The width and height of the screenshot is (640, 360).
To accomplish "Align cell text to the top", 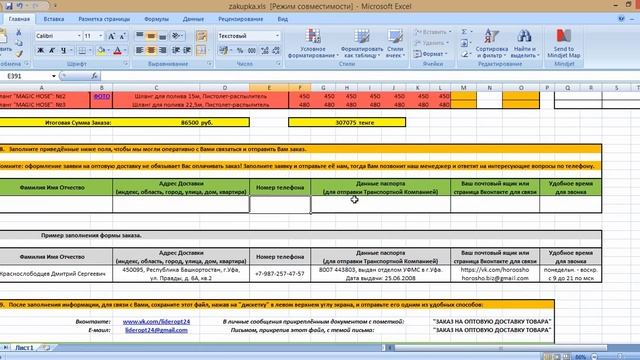I will coord(139,36).
